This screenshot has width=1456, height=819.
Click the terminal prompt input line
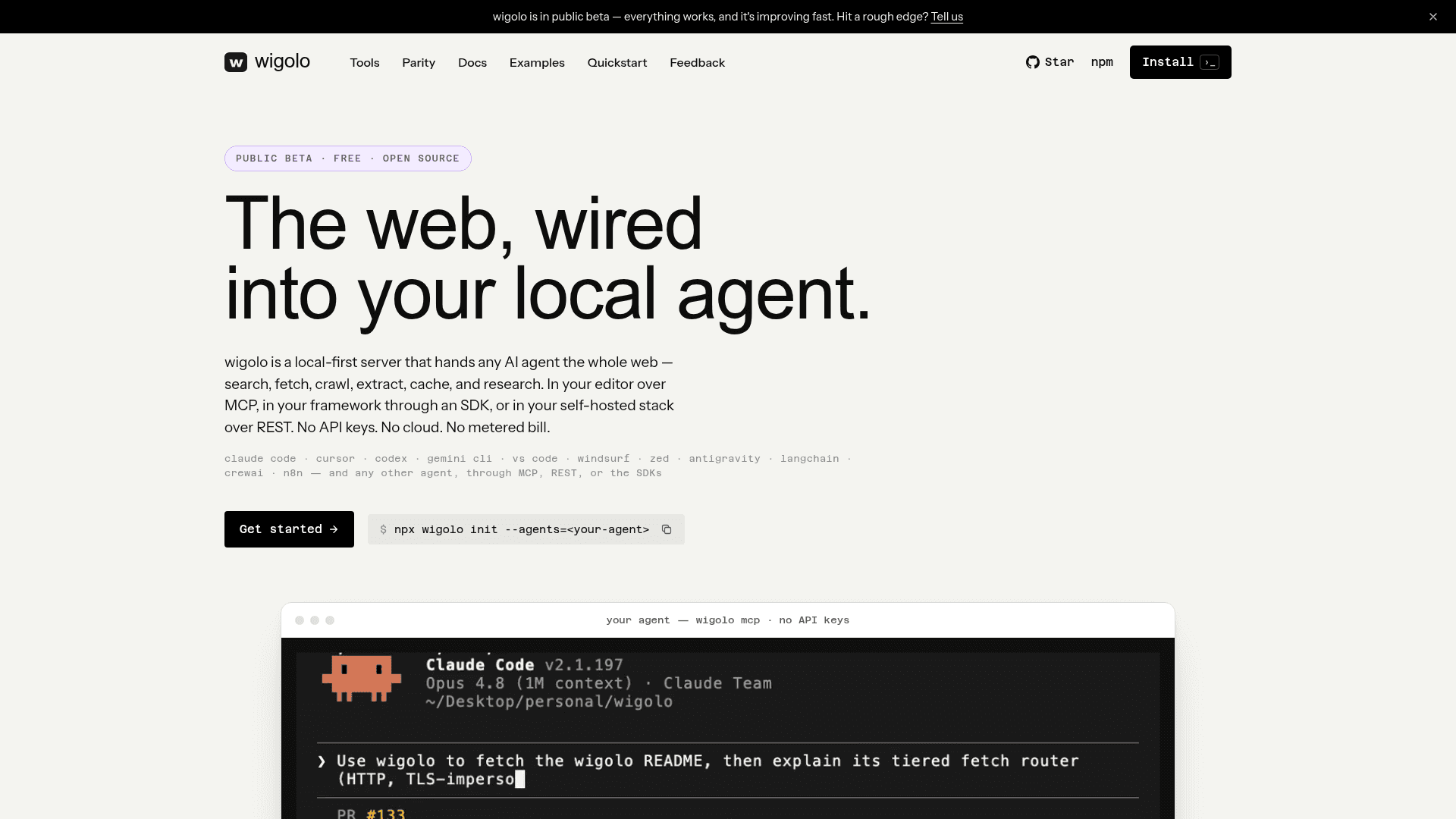coord(728,770)
